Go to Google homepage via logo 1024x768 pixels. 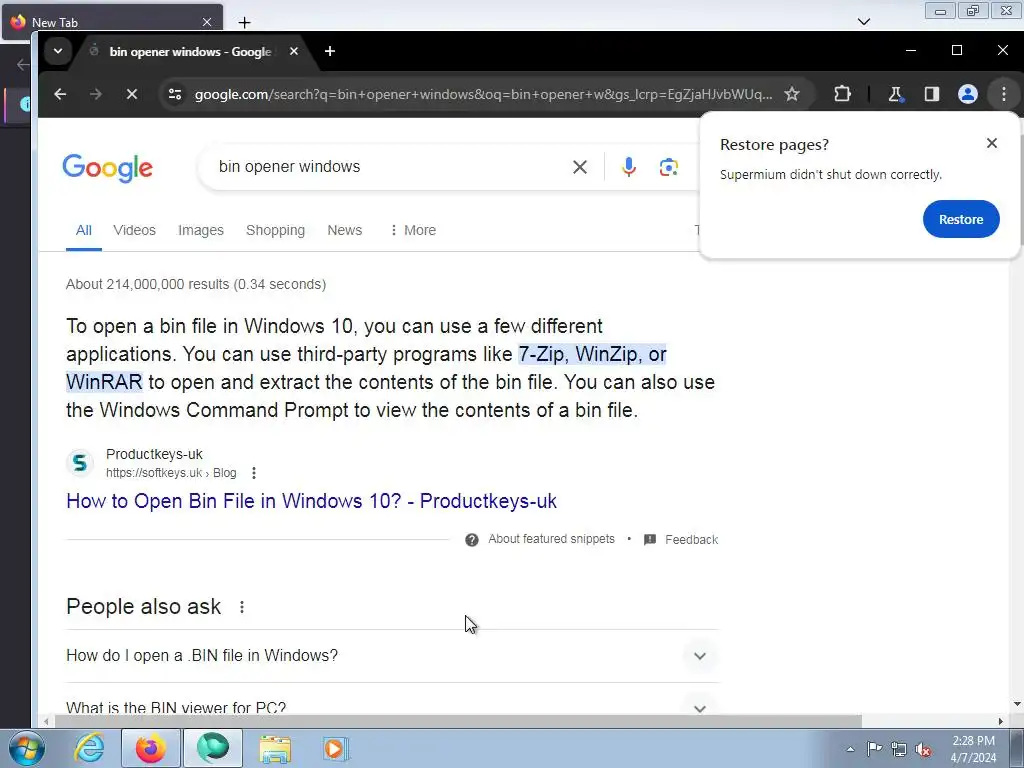click(108, 168)
